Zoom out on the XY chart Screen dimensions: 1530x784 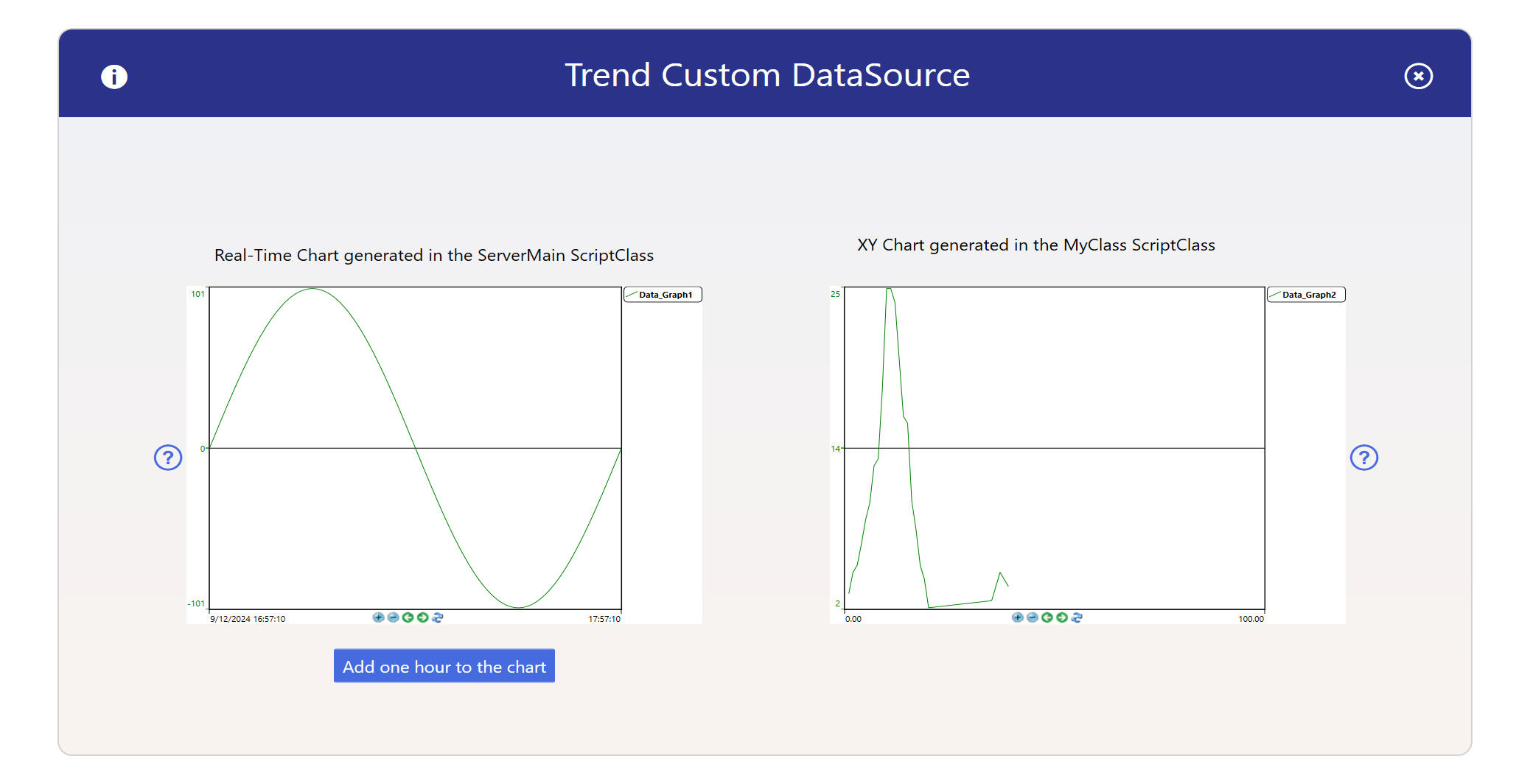pyautogui.click(x=1032, y=617)
